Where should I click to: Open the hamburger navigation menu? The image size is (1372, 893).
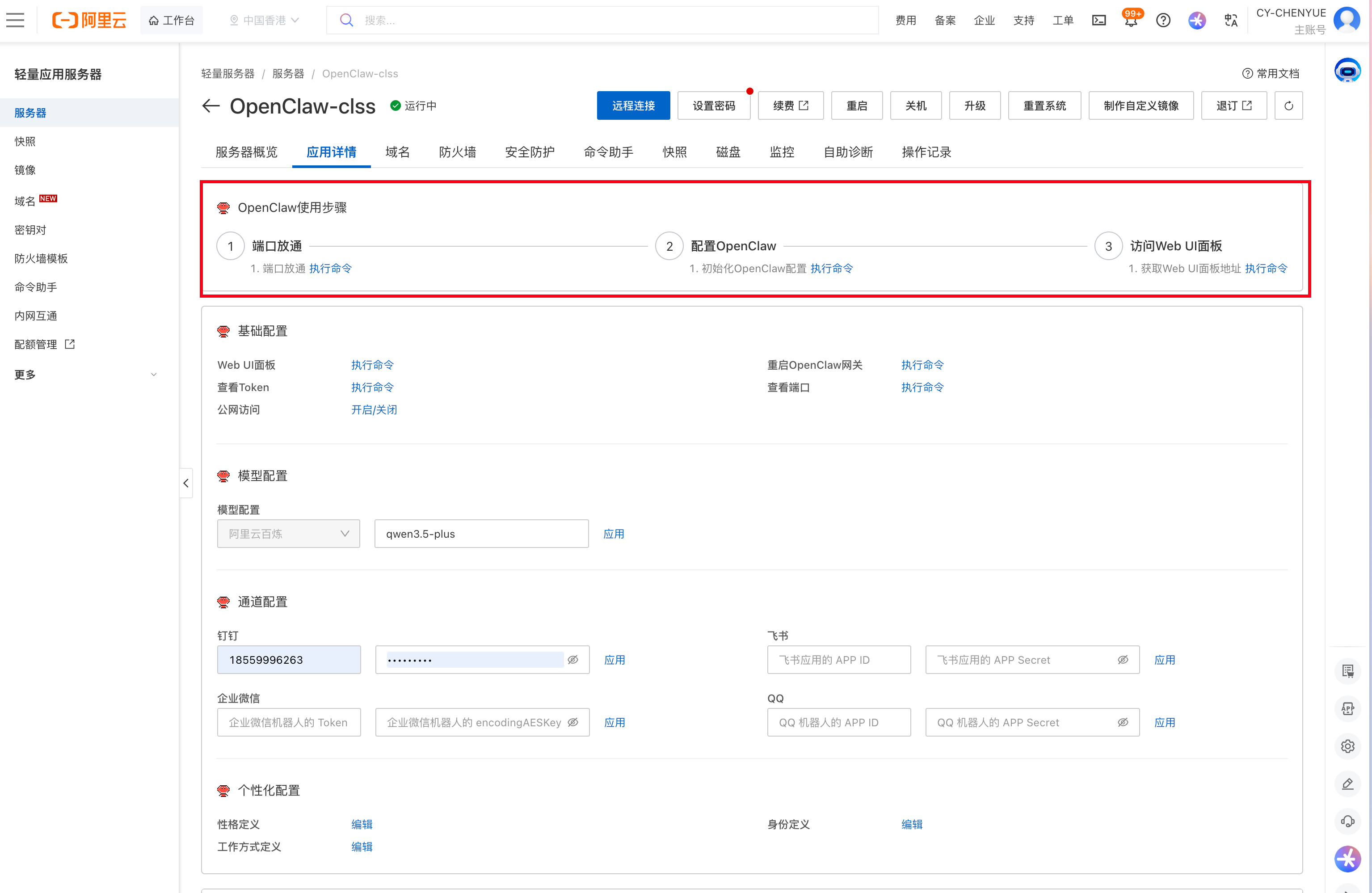pyautogui.click(x=16, y=20)
